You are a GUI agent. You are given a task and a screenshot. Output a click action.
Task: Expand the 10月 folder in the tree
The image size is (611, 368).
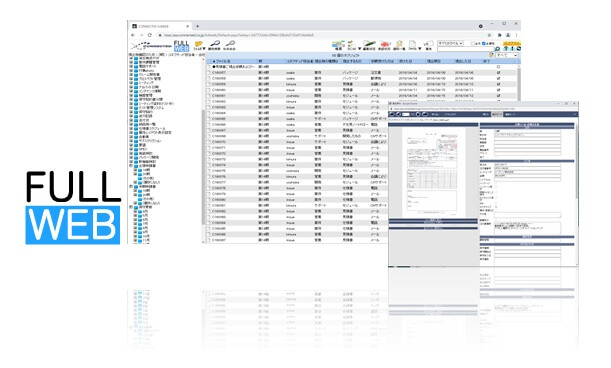click(135, 236)
